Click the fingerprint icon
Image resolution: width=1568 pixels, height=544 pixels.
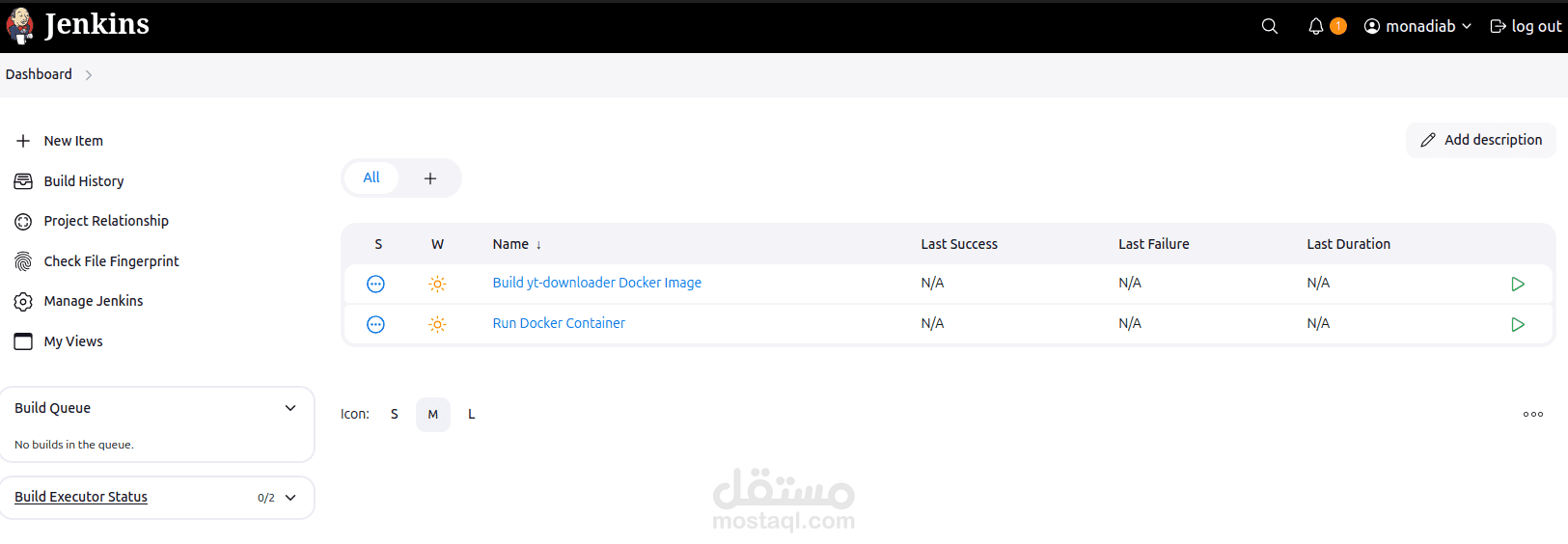(23, 261)
